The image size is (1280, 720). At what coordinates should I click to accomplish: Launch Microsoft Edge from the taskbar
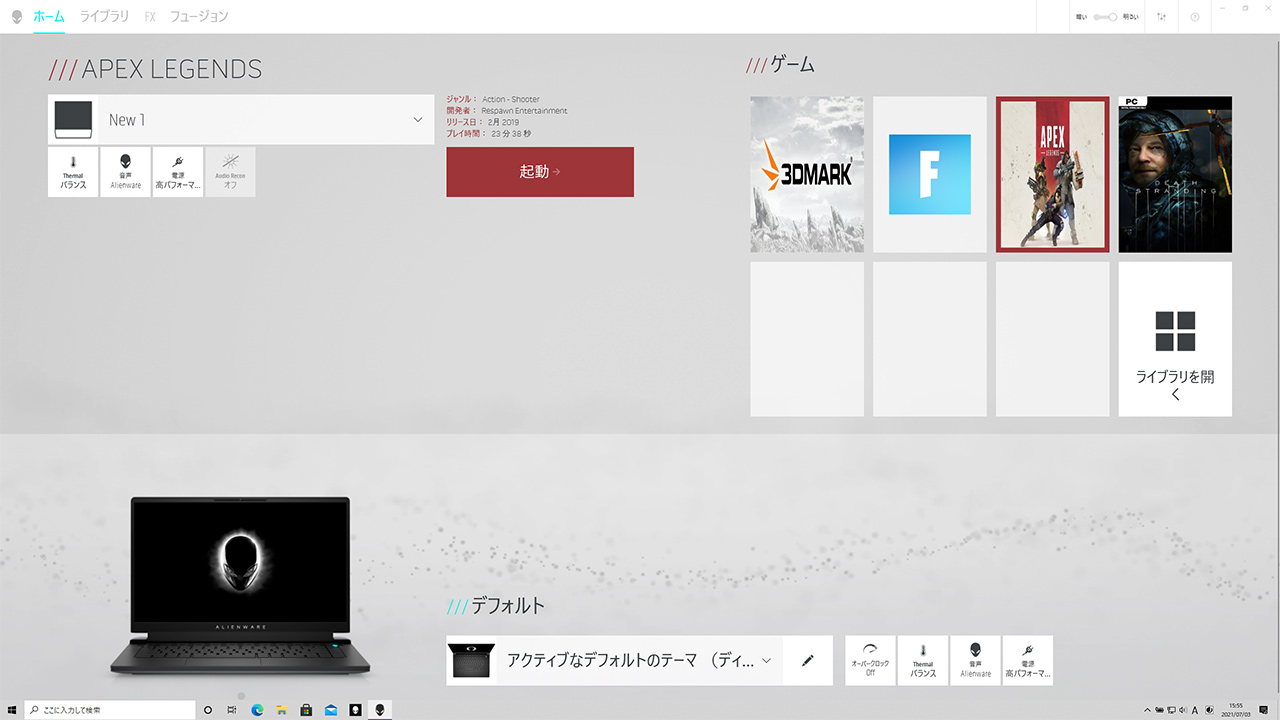tap(257, 710)
